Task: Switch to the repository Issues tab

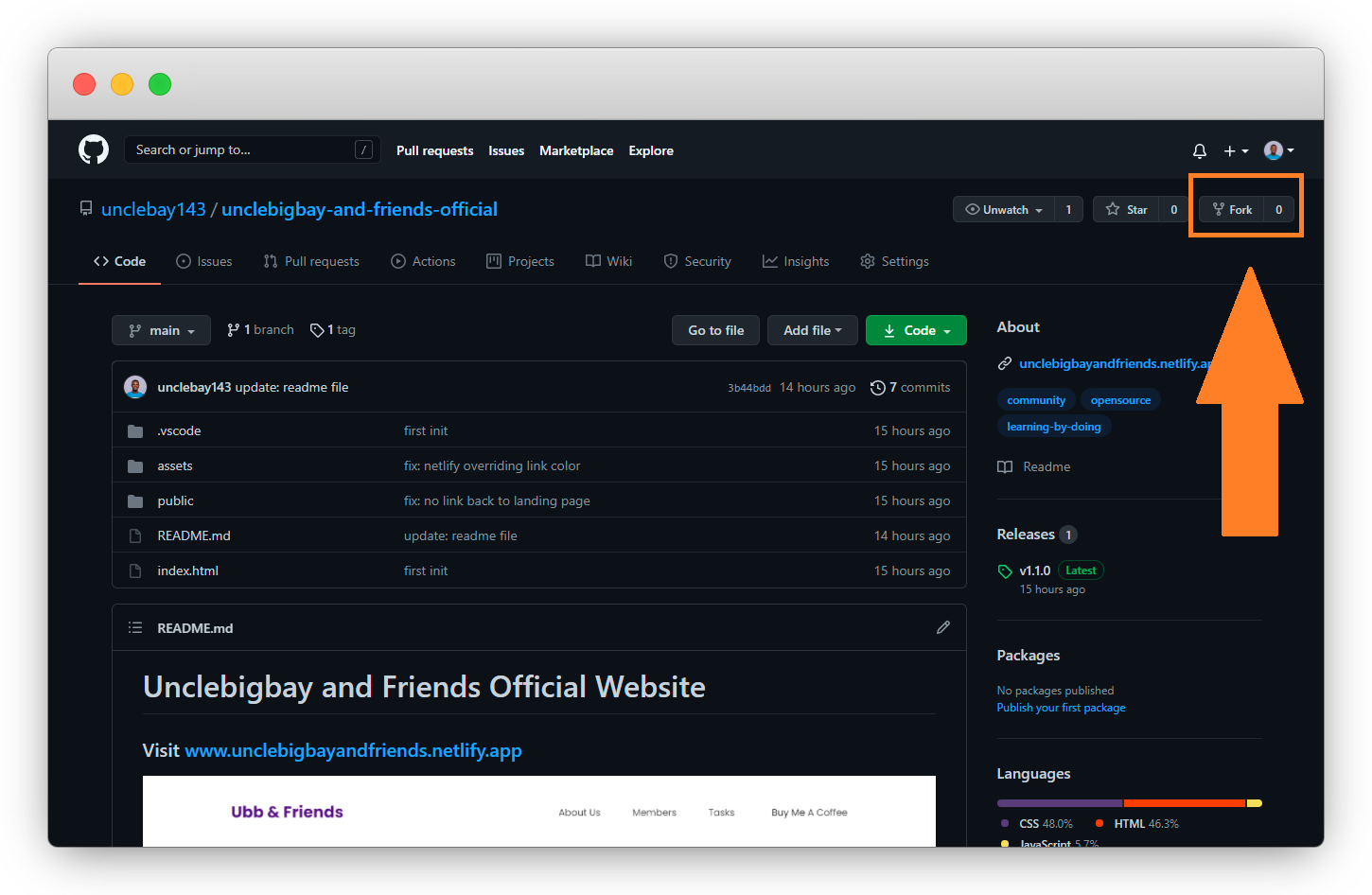Action: click(x=203, y=261)
